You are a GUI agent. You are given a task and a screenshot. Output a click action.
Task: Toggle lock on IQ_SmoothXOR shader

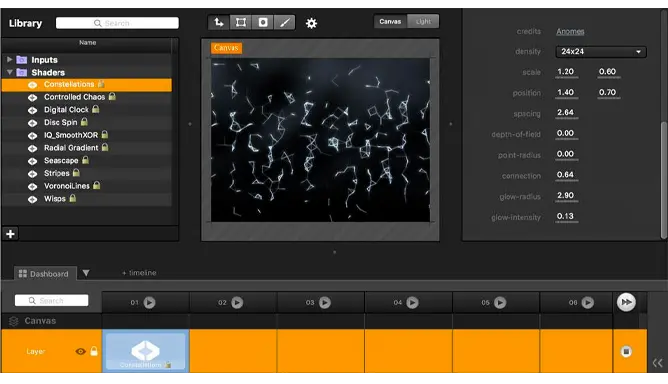(x=105, y=135)
